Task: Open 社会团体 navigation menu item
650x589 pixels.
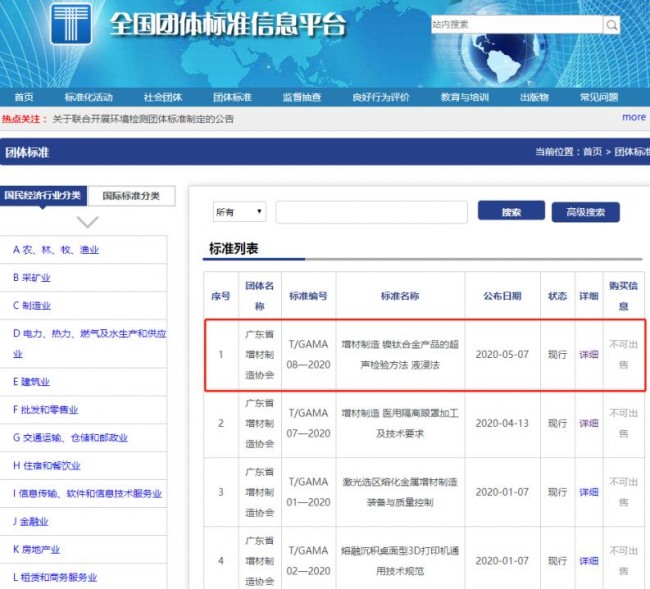Action: (162, 97)
